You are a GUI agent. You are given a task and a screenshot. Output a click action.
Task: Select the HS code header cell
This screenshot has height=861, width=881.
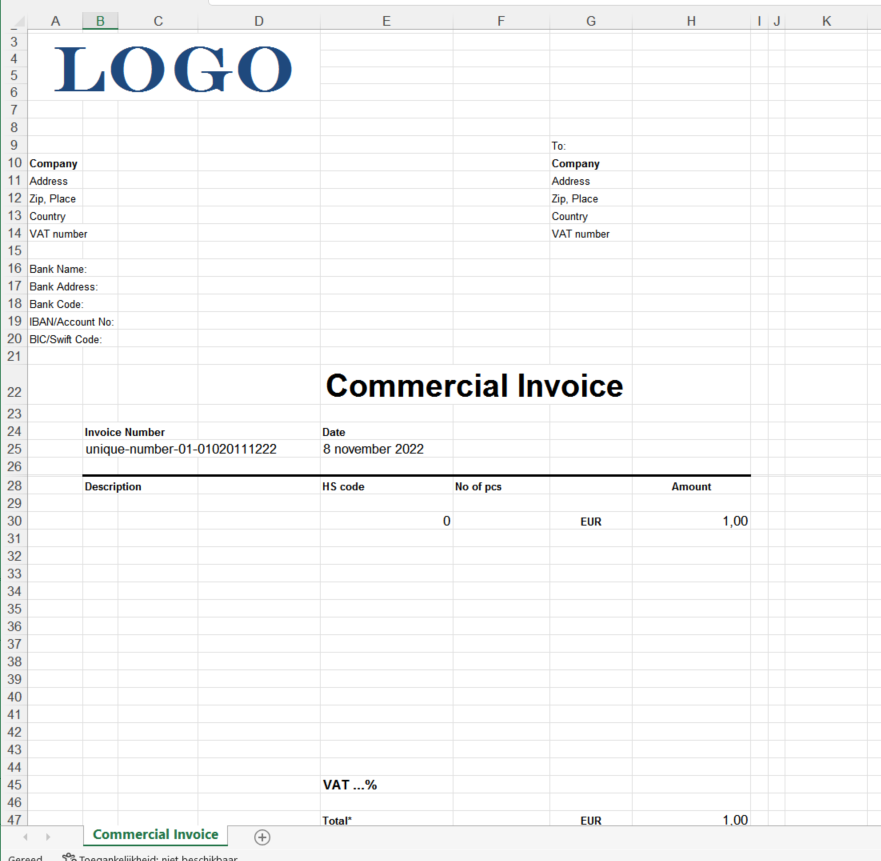(343, 487)
